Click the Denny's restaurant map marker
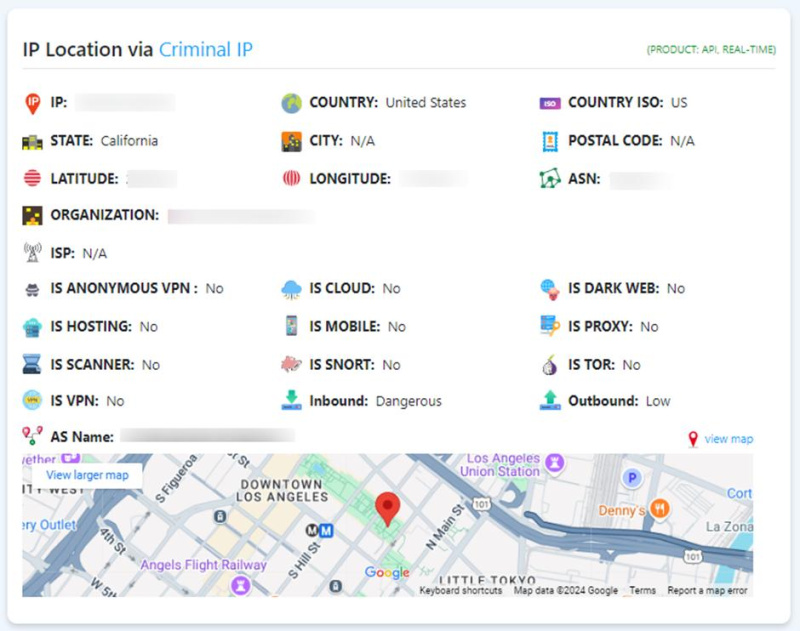Viewport: 800px width, 631px height. (660, 508)
